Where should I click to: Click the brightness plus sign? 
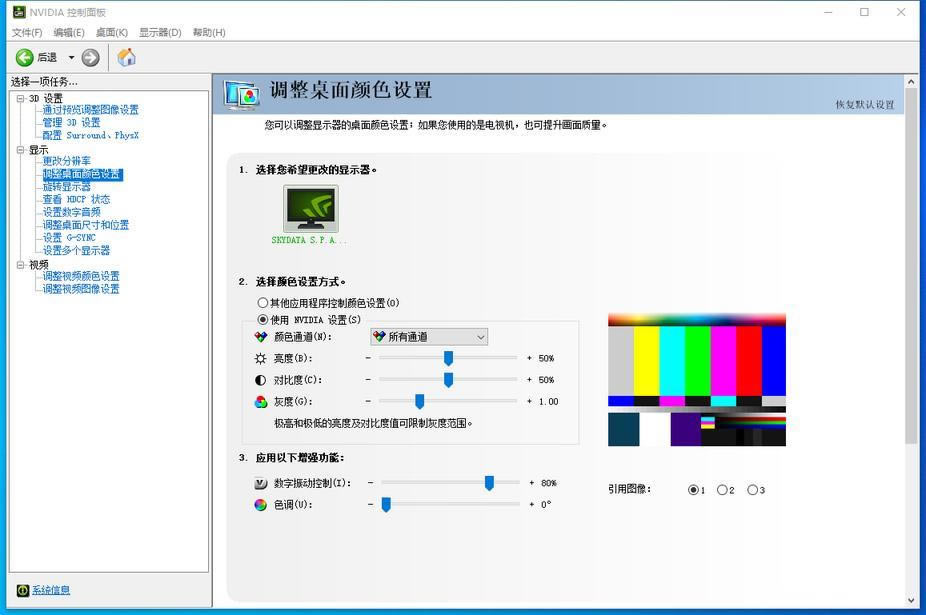tap(529, 358)
